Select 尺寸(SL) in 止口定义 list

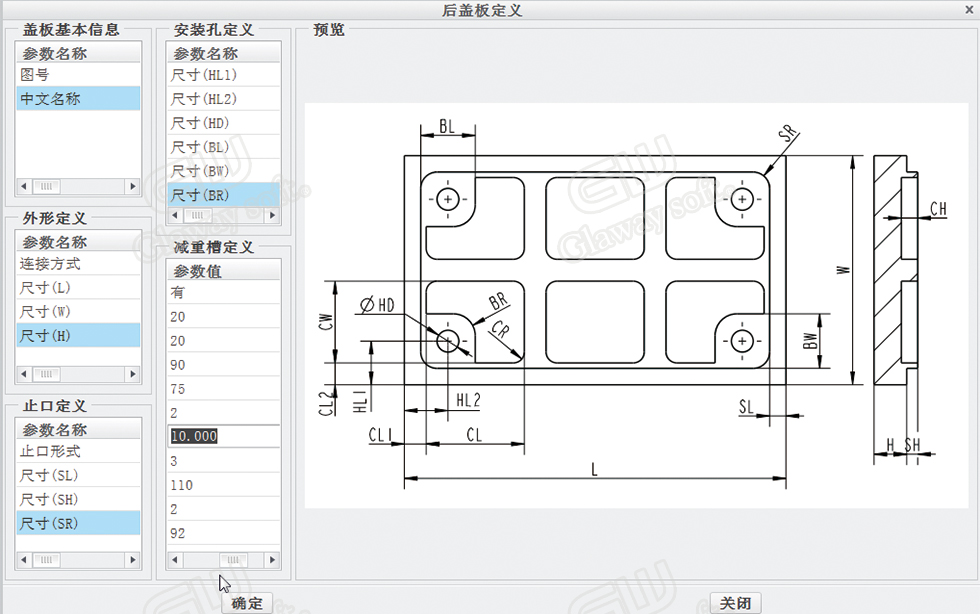click(79, 475)
